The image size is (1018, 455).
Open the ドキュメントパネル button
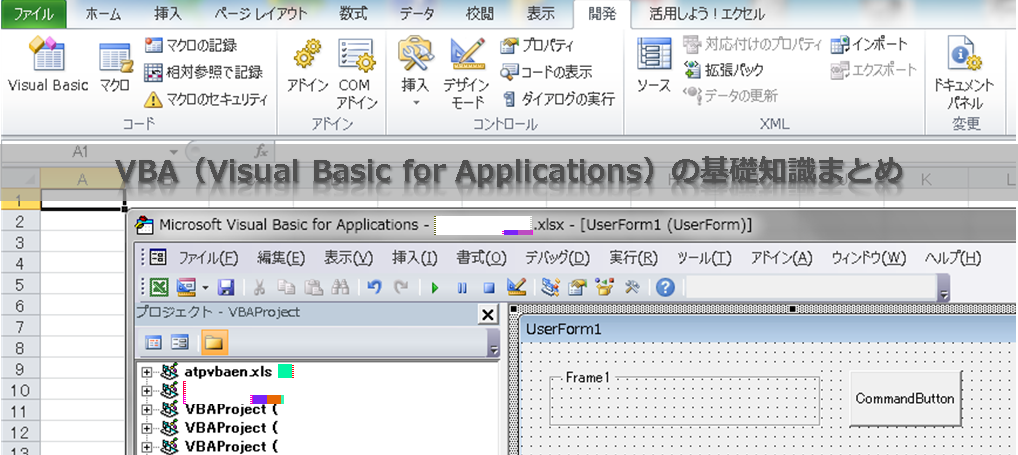(963, 74)
